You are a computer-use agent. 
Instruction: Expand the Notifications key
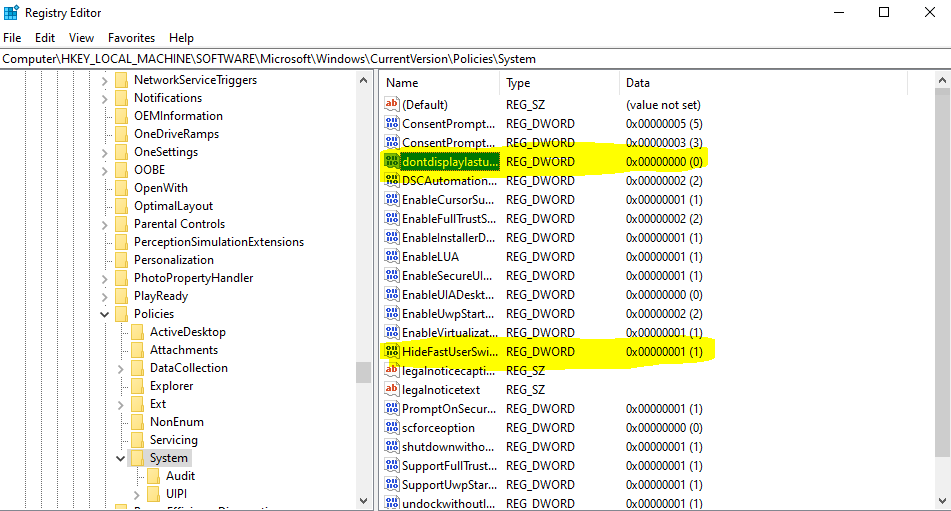(x=104, y=98)
